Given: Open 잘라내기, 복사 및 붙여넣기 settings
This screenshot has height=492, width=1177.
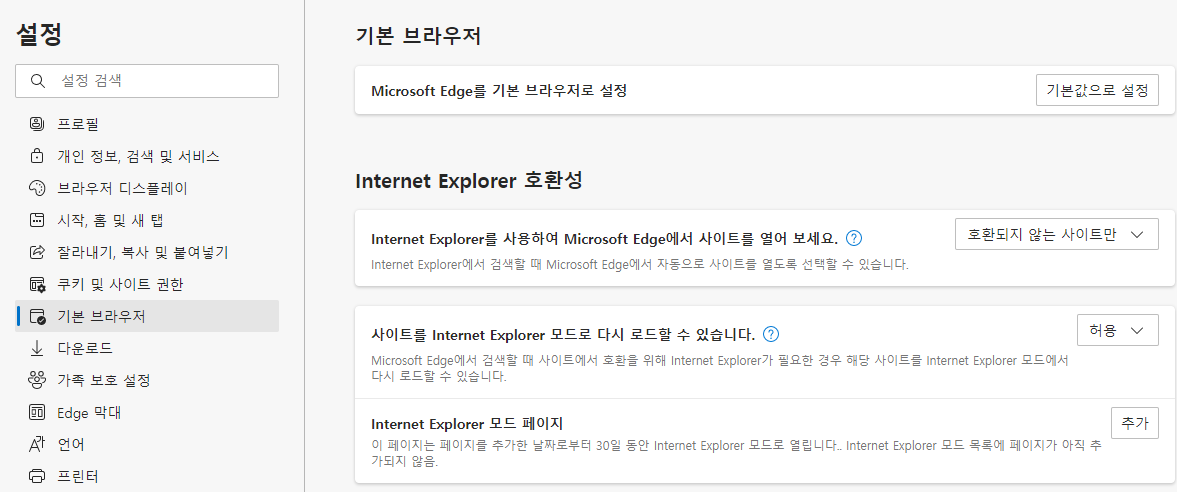Looking at the screenshot, I should pos(147,252).
